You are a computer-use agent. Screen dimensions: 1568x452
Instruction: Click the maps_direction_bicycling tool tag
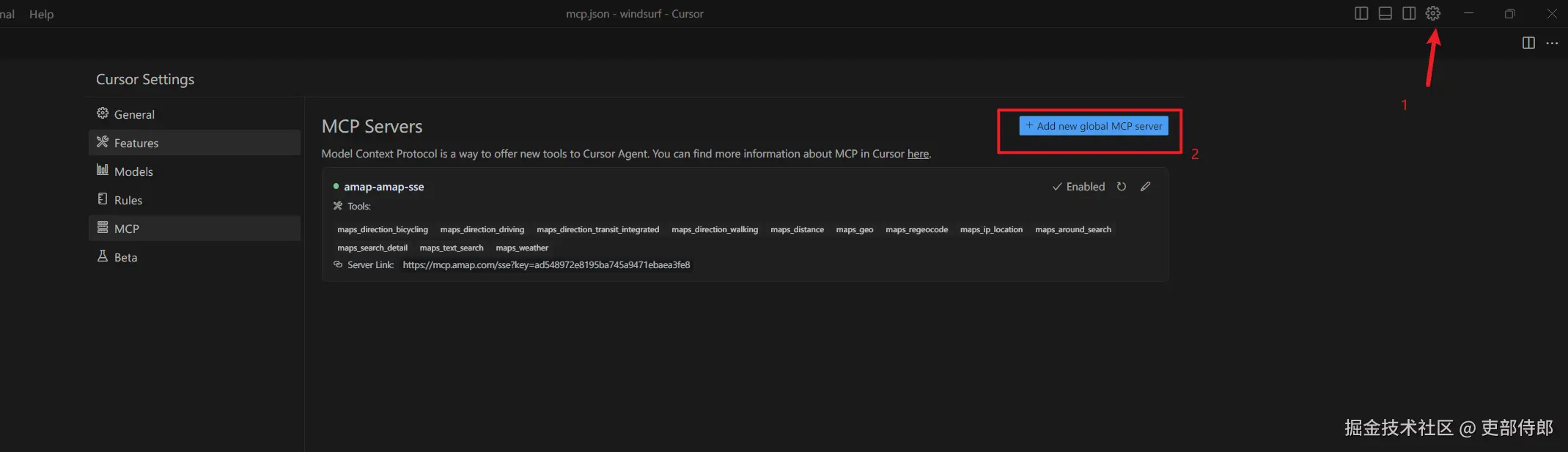pyautogui.click(x=383, y=229)
